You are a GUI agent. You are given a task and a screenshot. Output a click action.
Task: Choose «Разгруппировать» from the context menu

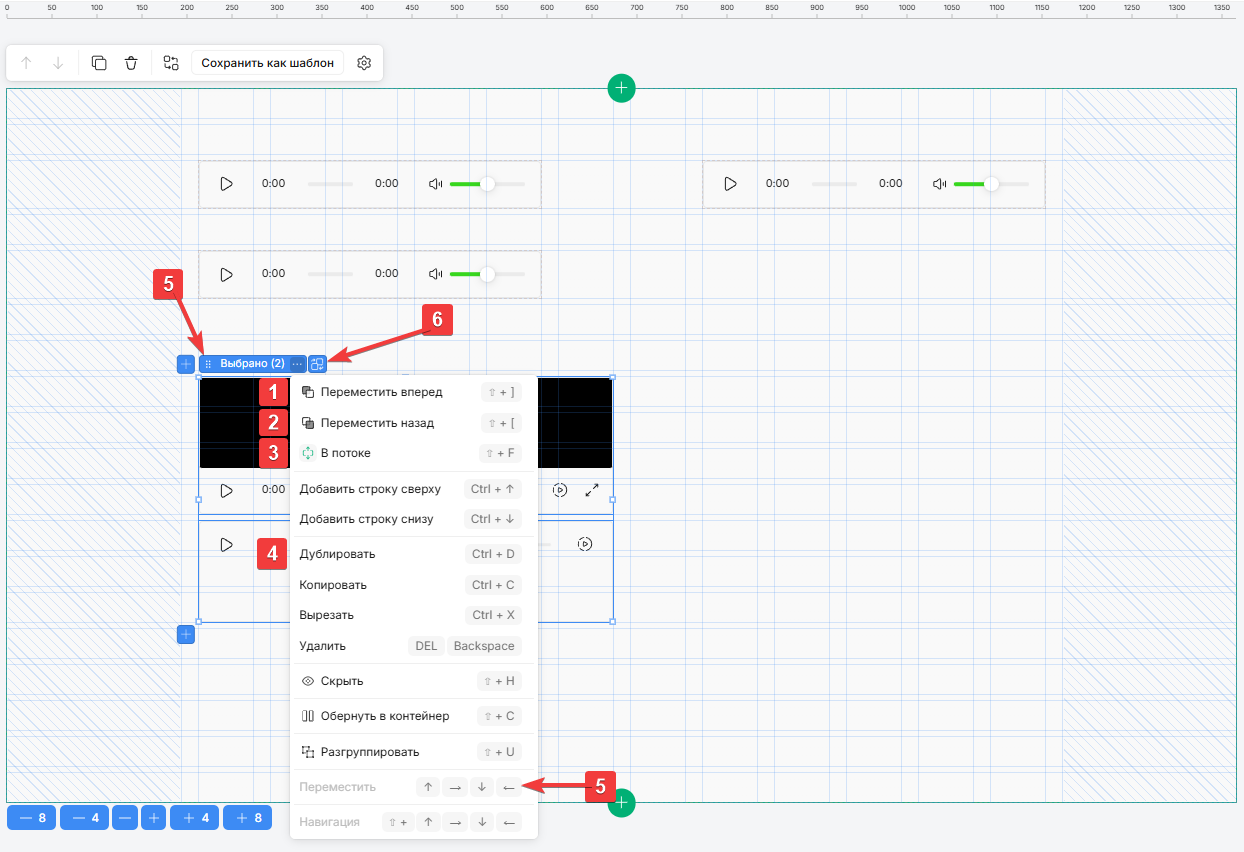point(369,752)
